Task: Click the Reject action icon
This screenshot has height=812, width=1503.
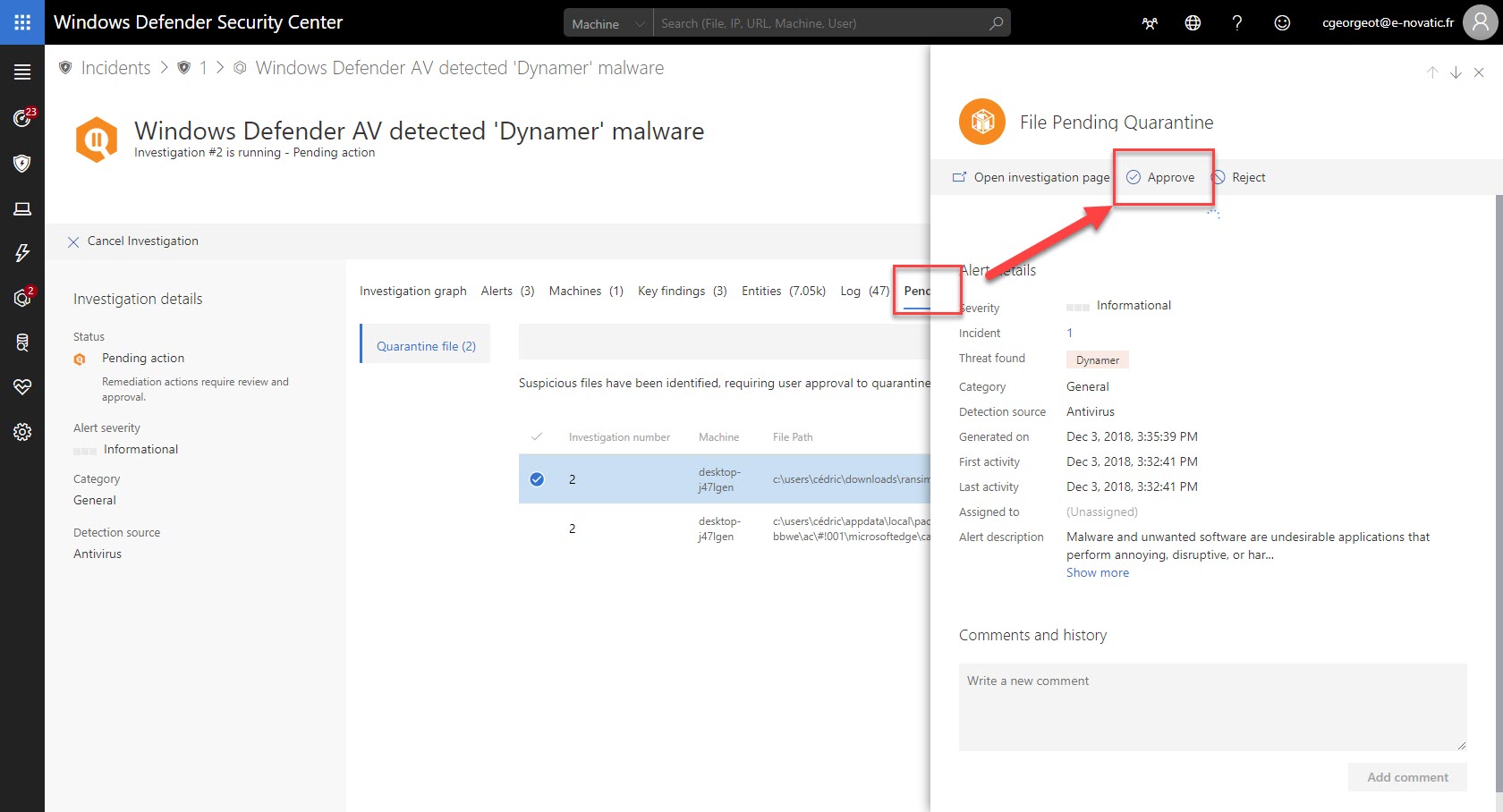Action: tap(1219, 177)
